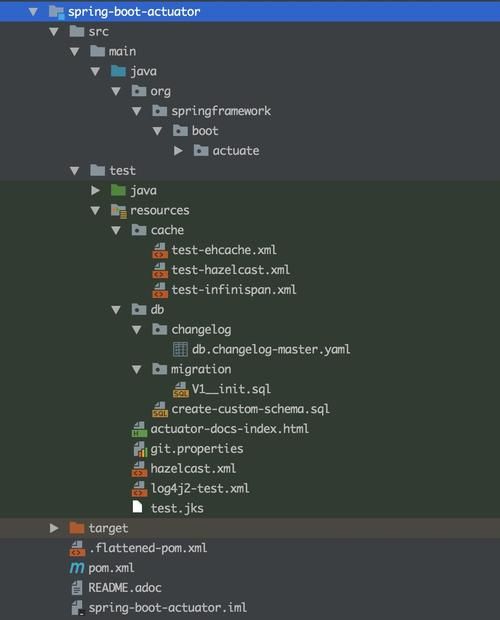This screenshot has height=620, width=500.
Task: Collapse the main folder arrow
Action: tap(74, 51)
